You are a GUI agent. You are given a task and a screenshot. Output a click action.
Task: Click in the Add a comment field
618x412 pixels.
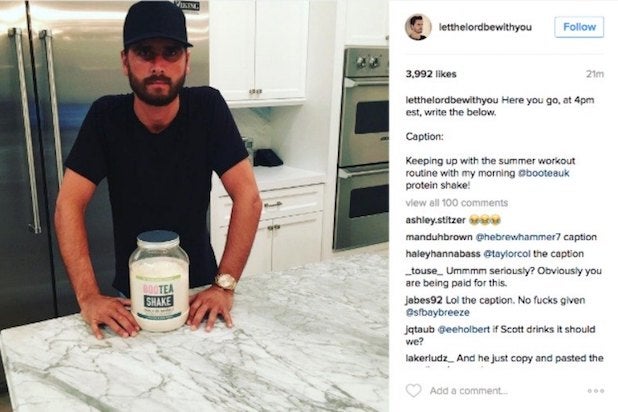pyautogui.click(x=469, y=391)
